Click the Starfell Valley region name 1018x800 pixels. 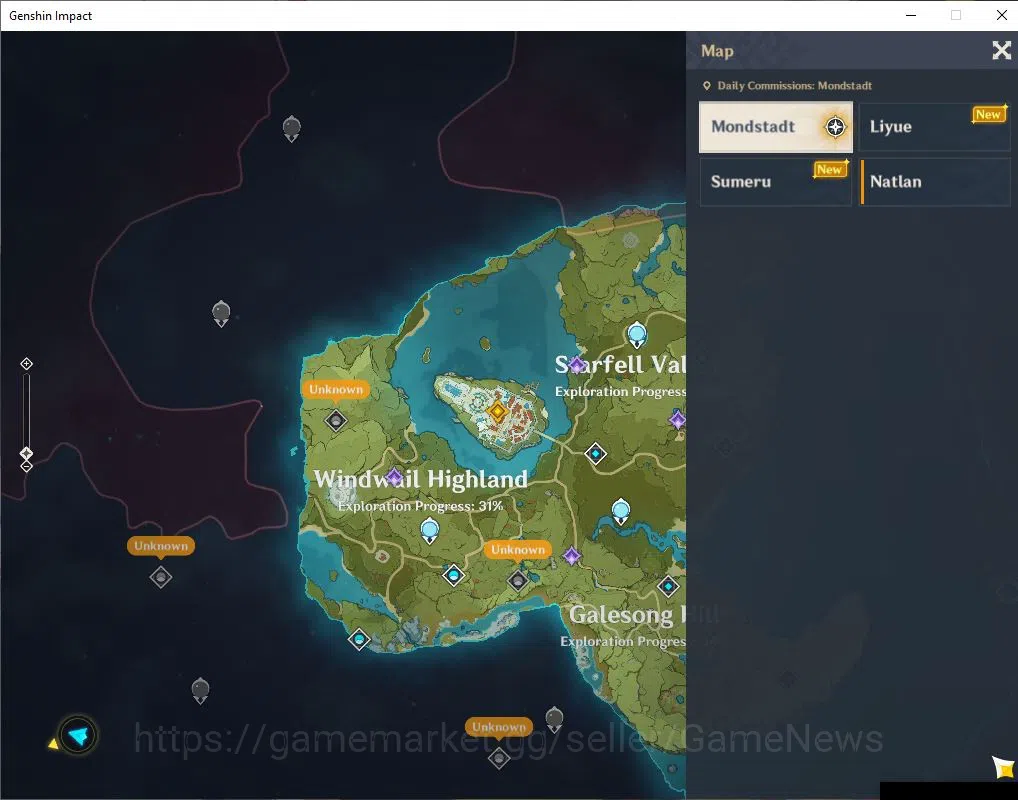click(x=620, y=365)
